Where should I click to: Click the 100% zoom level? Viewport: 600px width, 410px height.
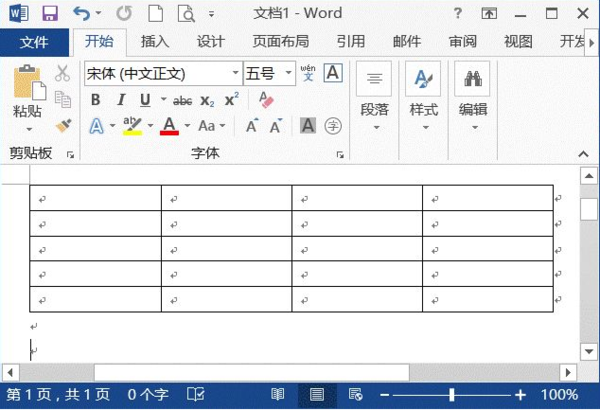coord(559,394)
